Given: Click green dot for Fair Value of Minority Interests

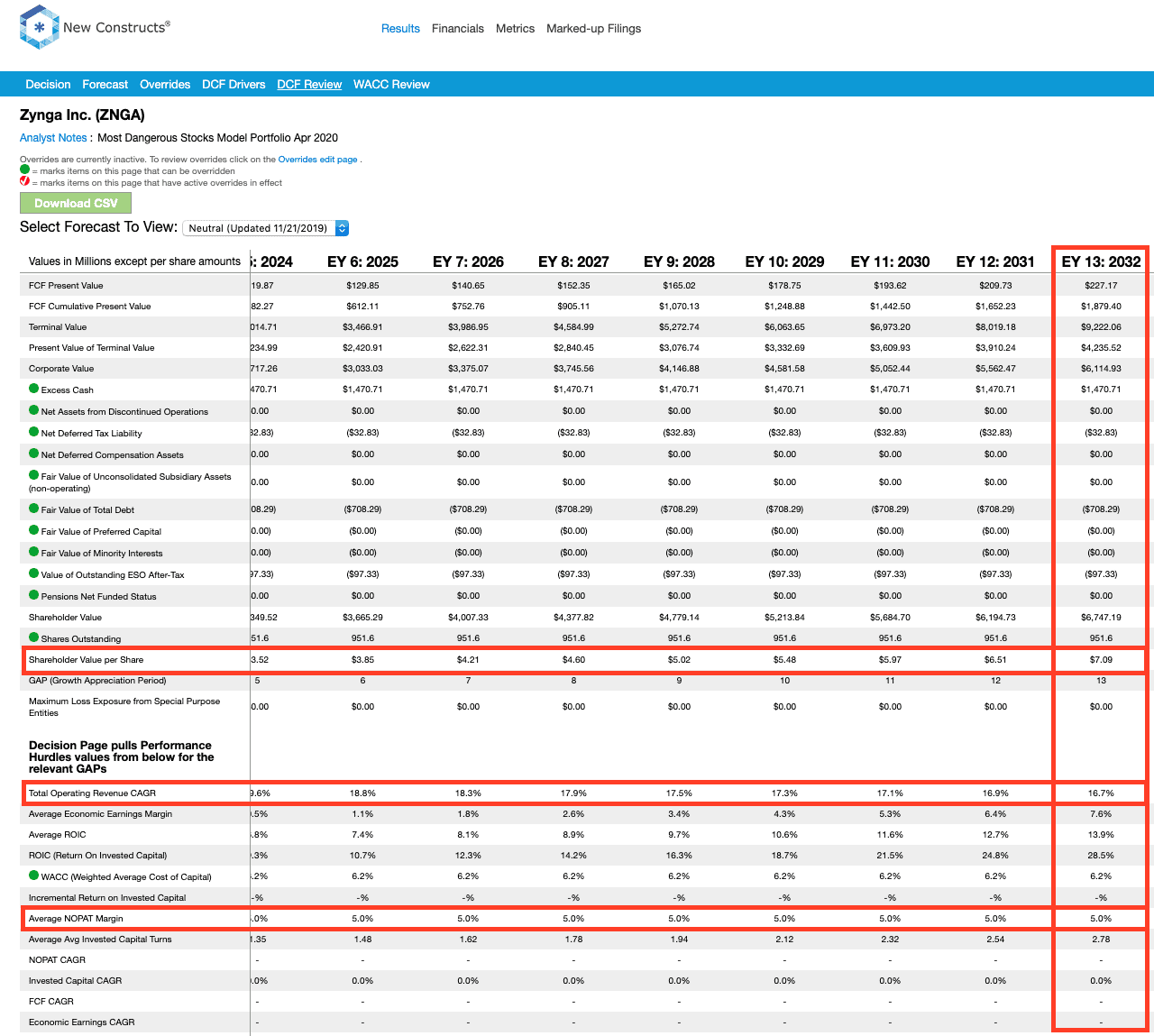Looking at the screenshot, I should [33, 552].
